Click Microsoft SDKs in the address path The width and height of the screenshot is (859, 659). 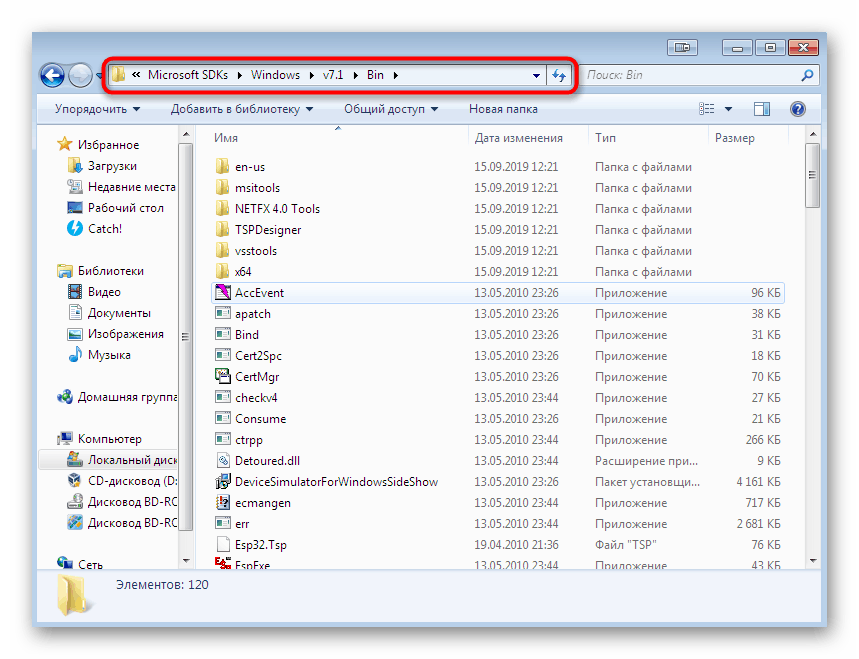[188, 75]
